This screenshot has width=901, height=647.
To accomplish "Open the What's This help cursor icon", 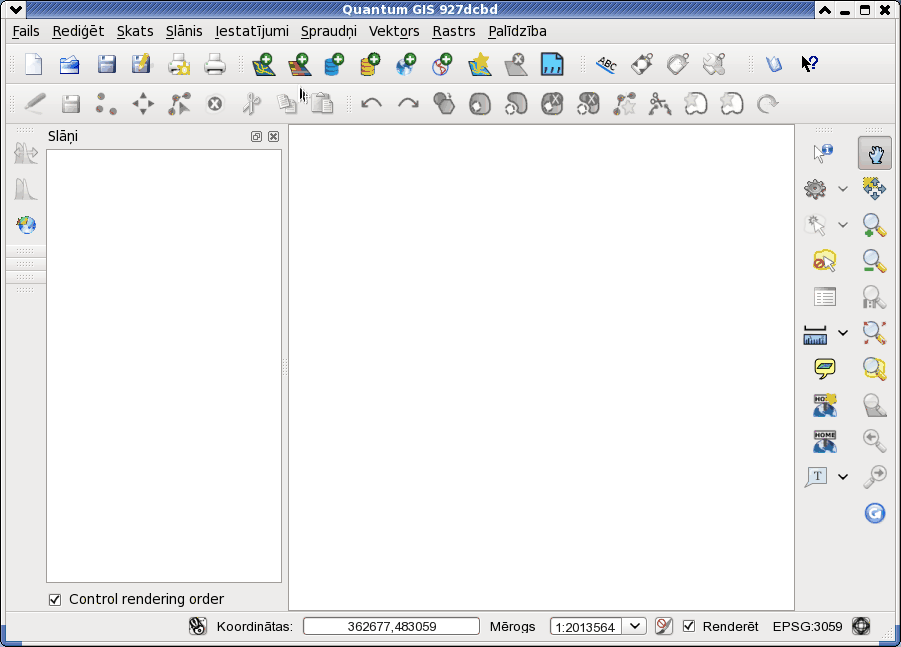I will click(x=810, y=63).
